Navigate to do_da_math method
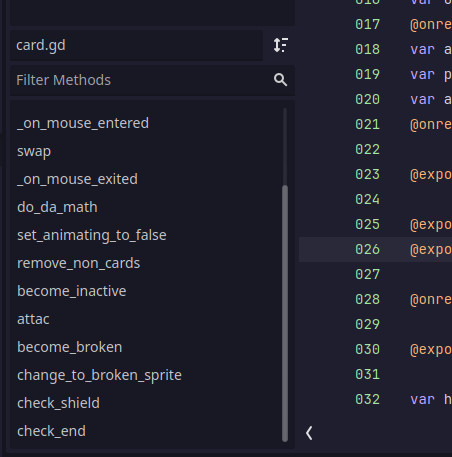Image resolution: width=452 pixels, height=457 pixels. coord(57,207)
